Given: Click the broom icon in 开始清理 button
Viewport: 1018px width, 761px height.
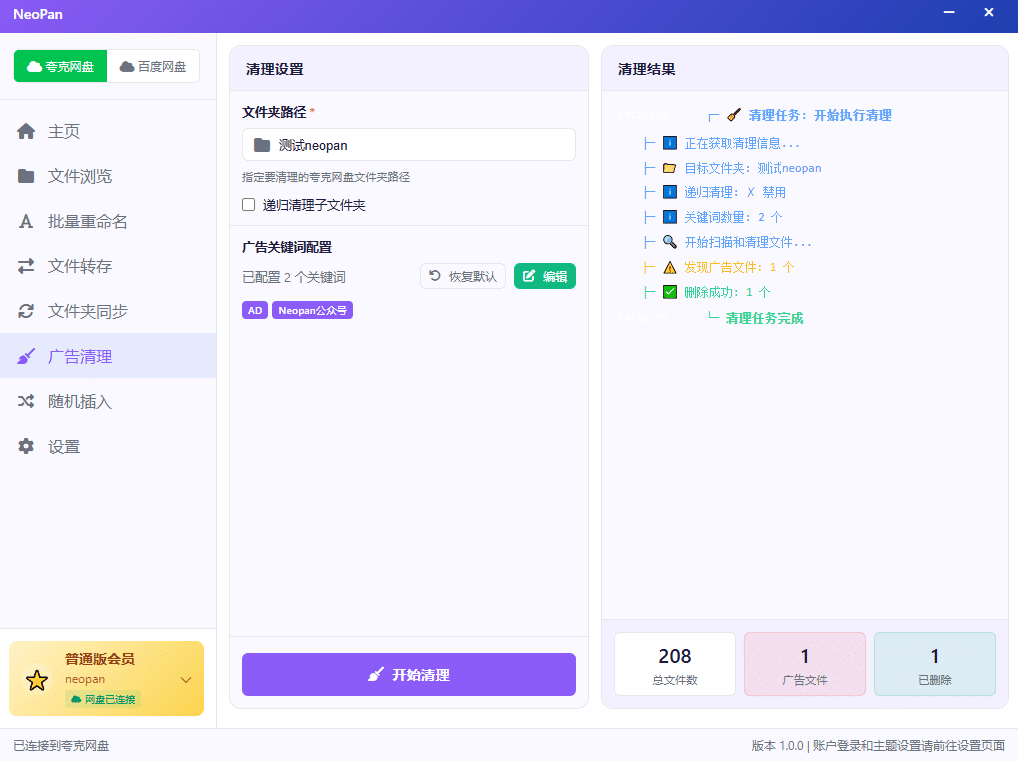Looking at the screenshot, I should [376, 675].
